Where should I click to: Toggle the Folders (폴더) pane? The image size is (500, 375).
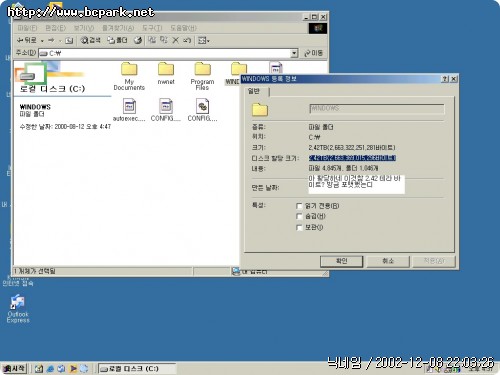pyautogui.click(x=117, y=40)
